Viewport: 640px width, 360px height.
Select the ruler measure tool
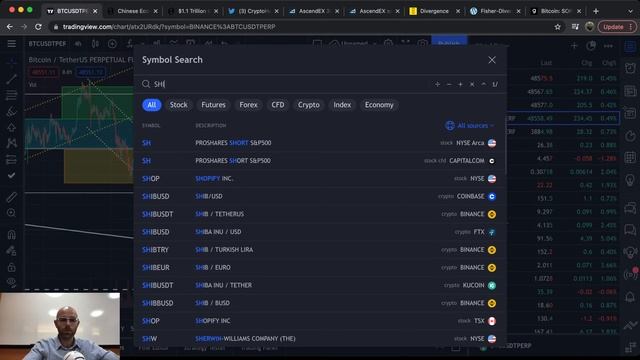pyautogui.click(x=11, y=197)
